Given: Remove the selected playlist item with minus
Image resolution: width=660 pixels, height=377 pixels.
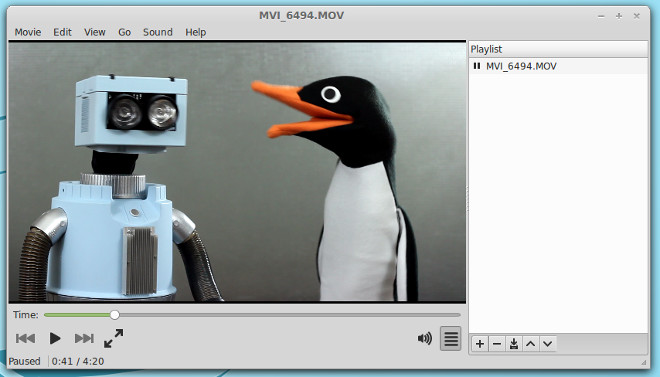Looking at the screenshot, I should [x=497, y=344].
